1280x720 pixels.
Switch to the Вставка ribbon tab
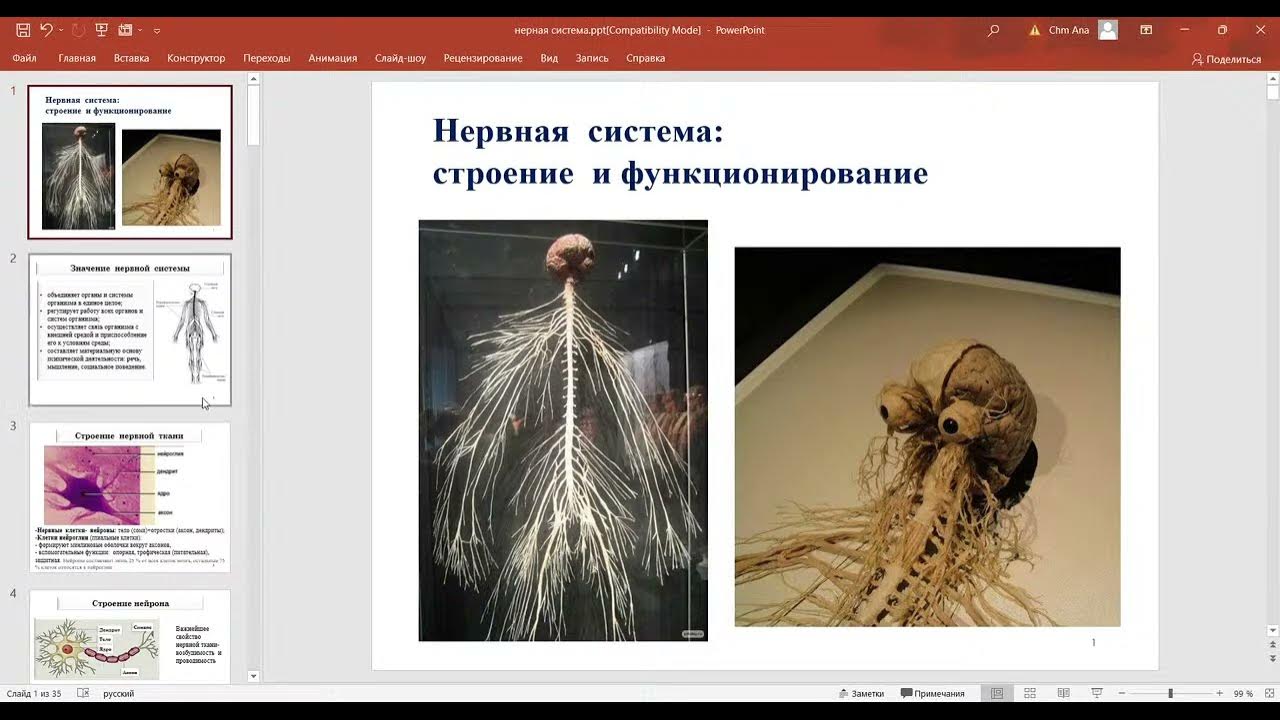(x=131, y=58)
